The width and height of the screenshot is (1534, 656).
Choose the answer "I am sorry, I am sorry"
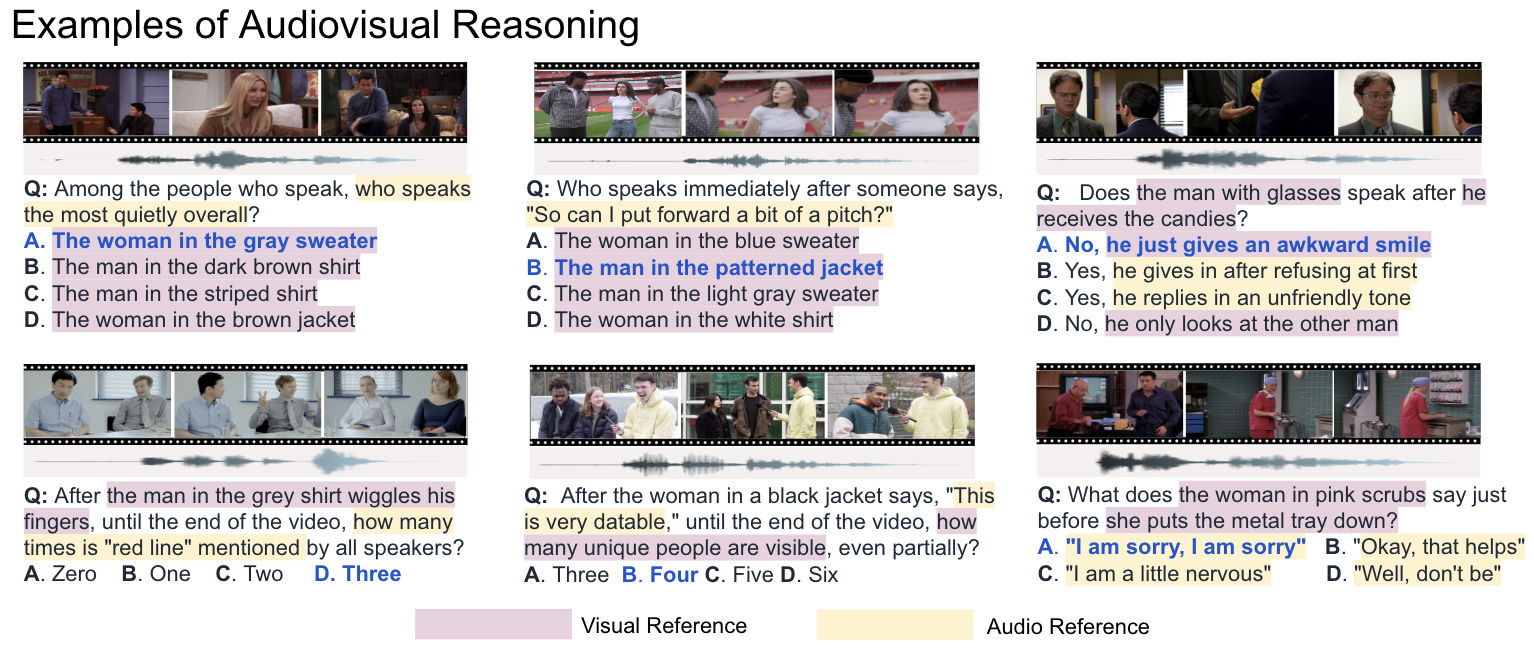coord(1186,547)
